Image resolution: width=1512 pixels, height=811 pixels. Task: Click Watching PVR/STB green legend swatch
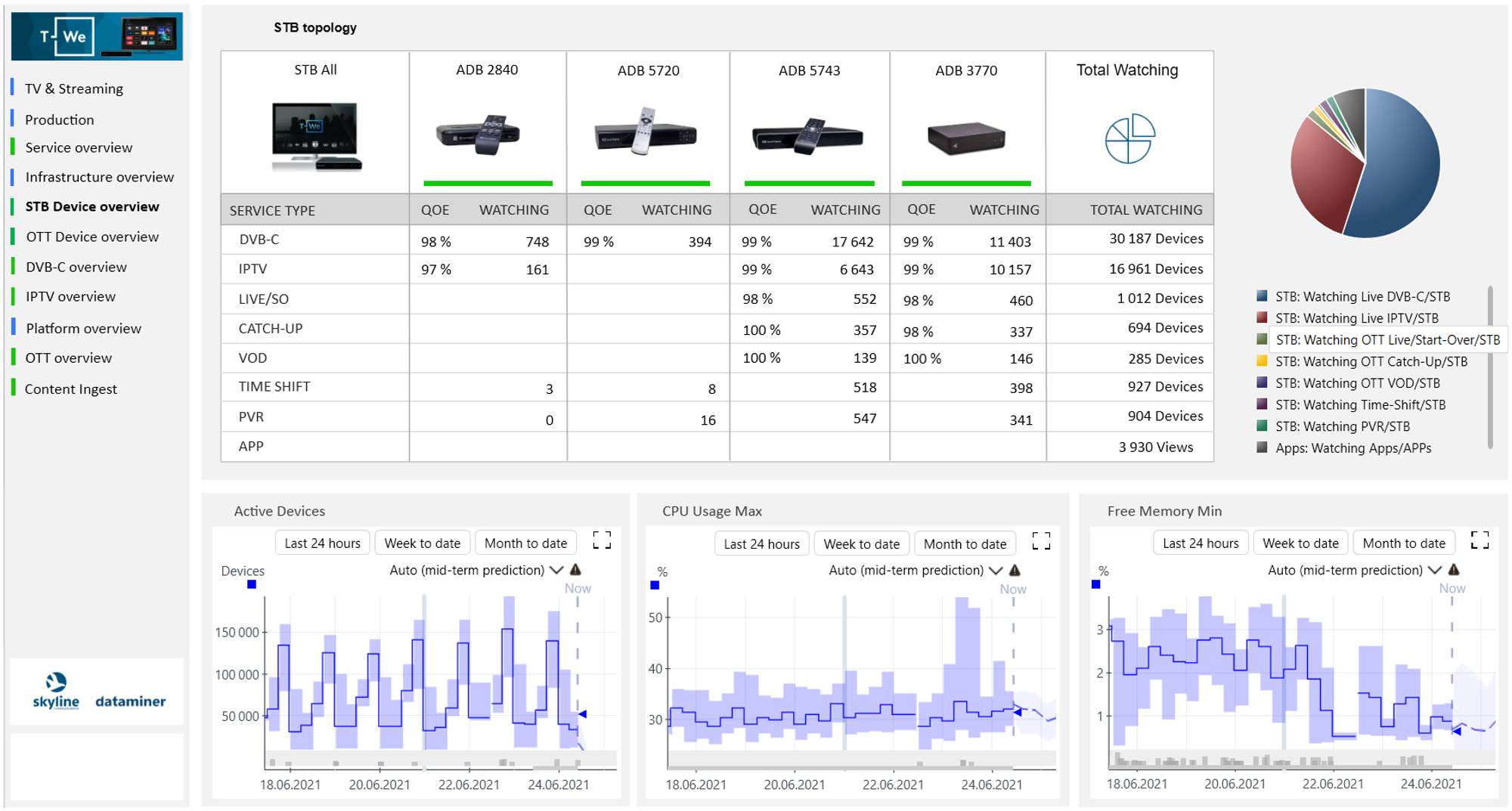[1262, 426]
